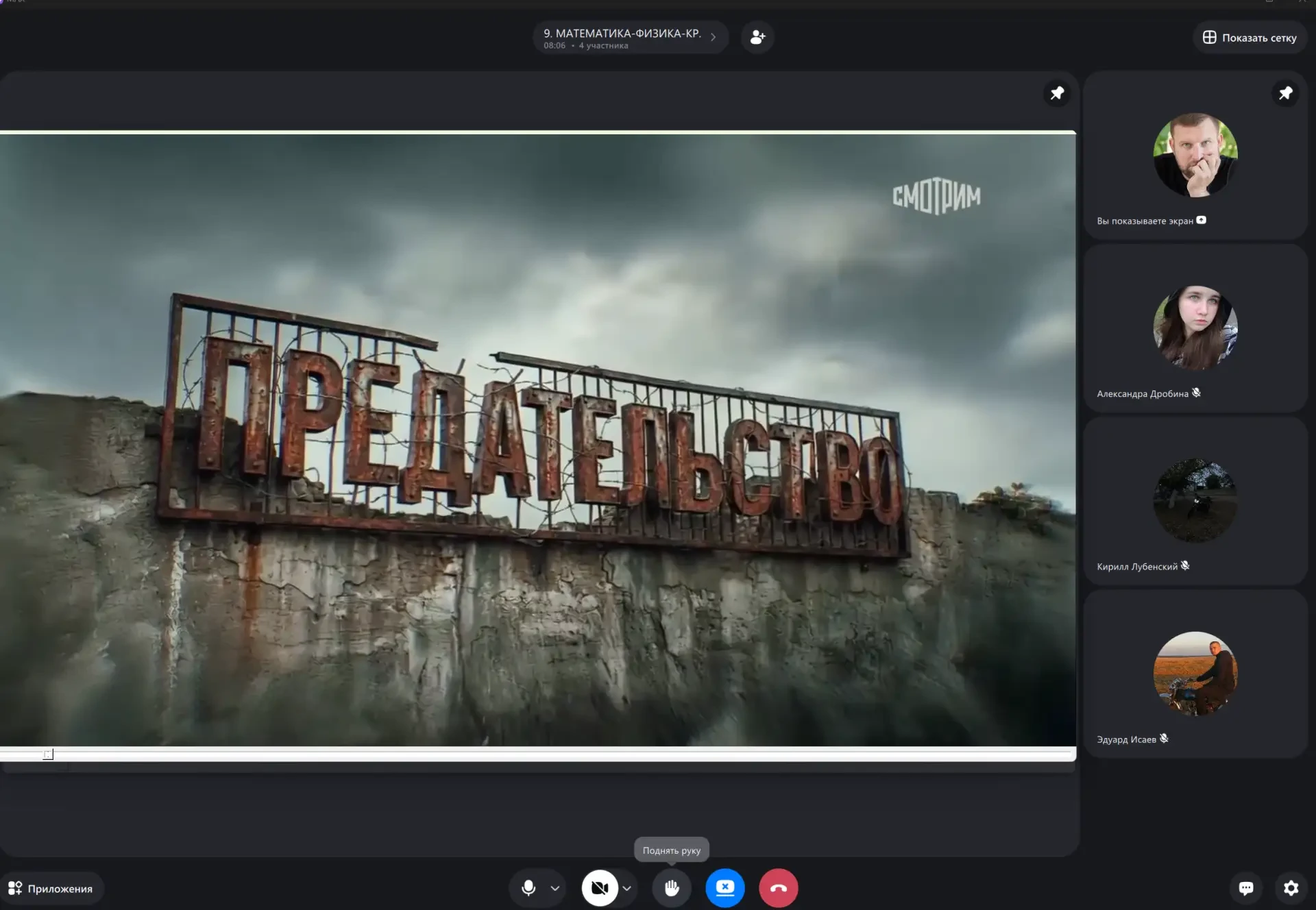Viewport: 1316px width, 910px height.
Task: Select Александра Дробина participant avatar
Action: [x=1195, y=328]
